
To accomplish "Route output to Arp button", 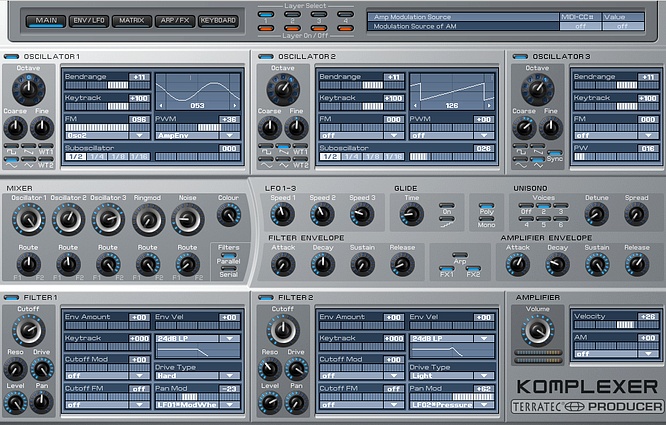I will [460, 255].
